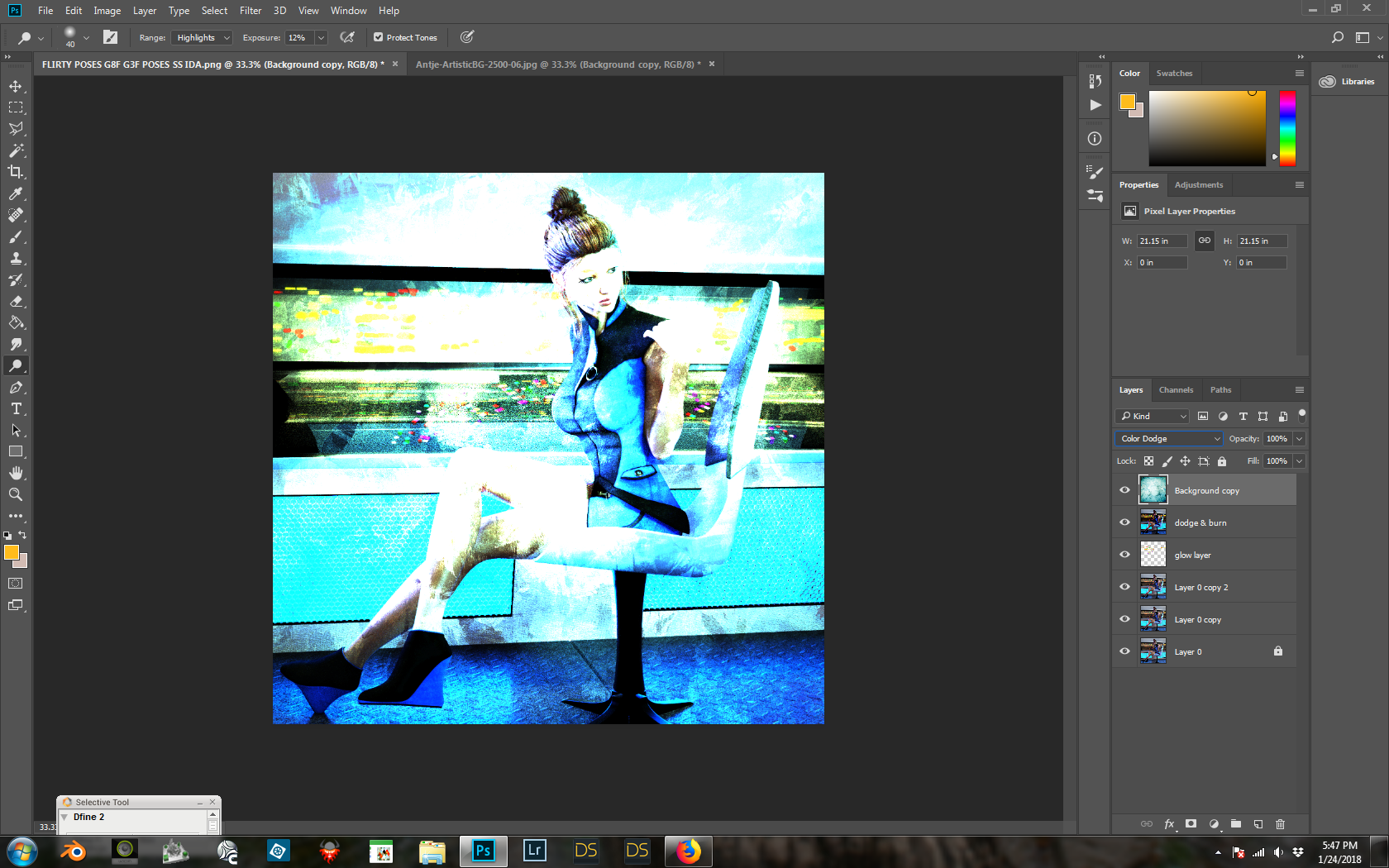
Task: Open the Color panel options menu
Action: pos(1300,73)
